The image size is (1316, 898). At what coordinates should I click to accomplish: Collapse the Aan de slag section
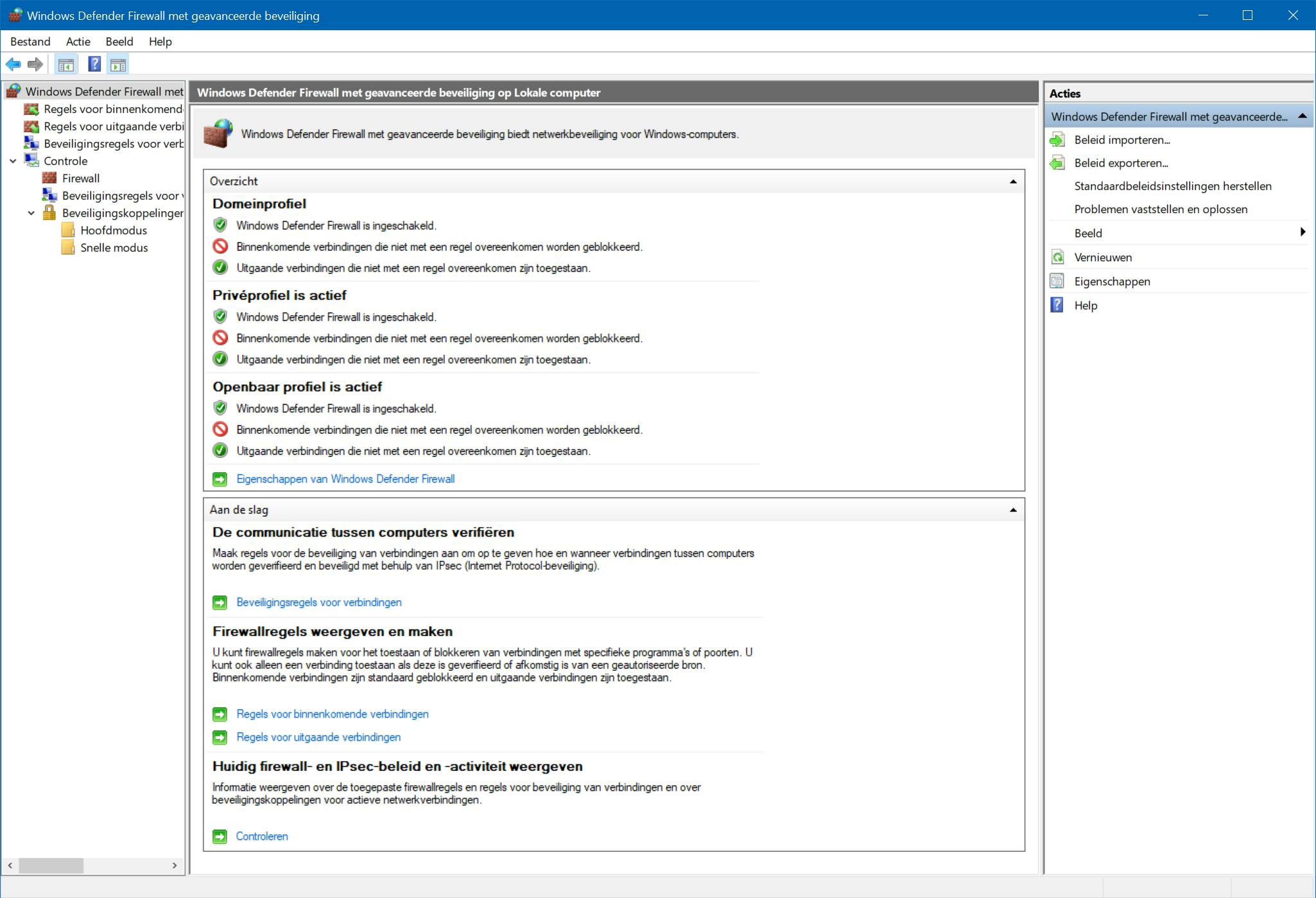tap(1013, 510)
